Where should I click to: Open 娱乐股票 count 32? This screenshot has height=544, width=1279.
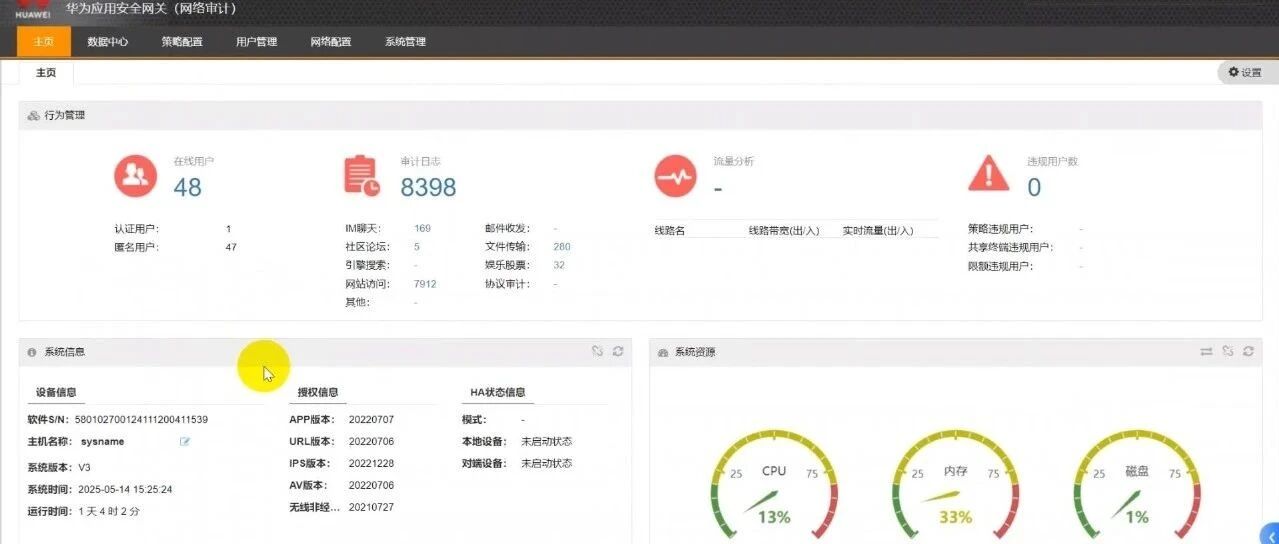559,265
